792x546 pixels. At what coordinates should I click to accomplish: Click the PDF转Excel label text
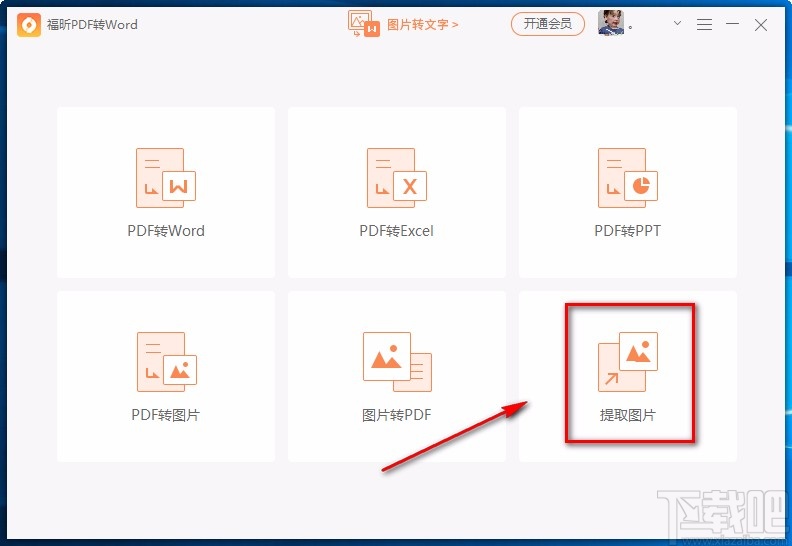[x=397, y=231]
